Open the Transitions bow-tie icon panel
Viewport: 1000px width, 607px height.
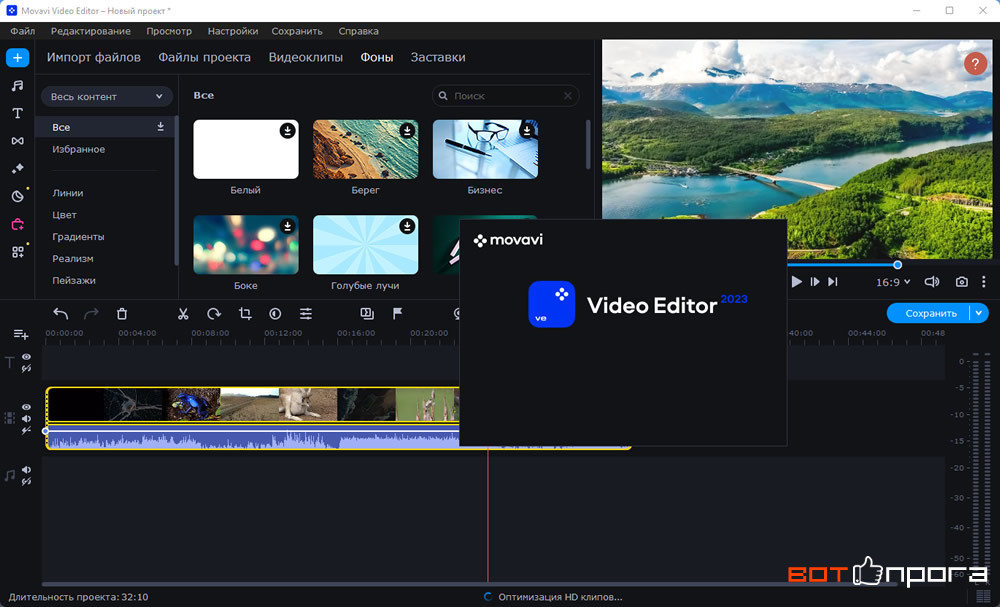17,141
